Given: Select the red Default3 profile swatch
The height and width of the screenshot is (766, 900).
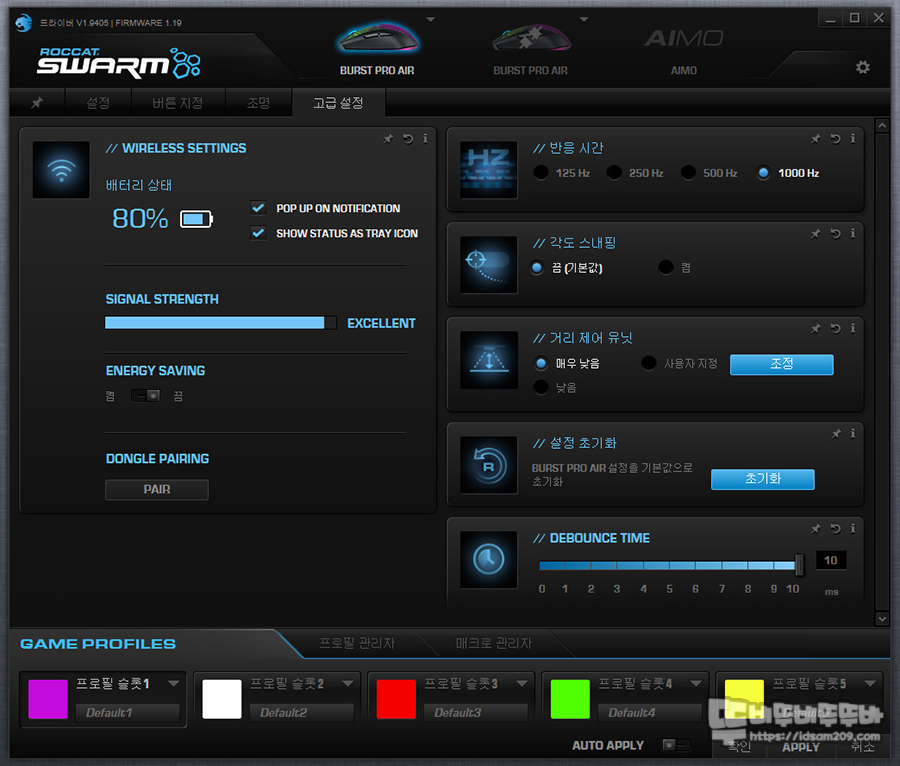Looking at the screenshot, I should [396, 699].
